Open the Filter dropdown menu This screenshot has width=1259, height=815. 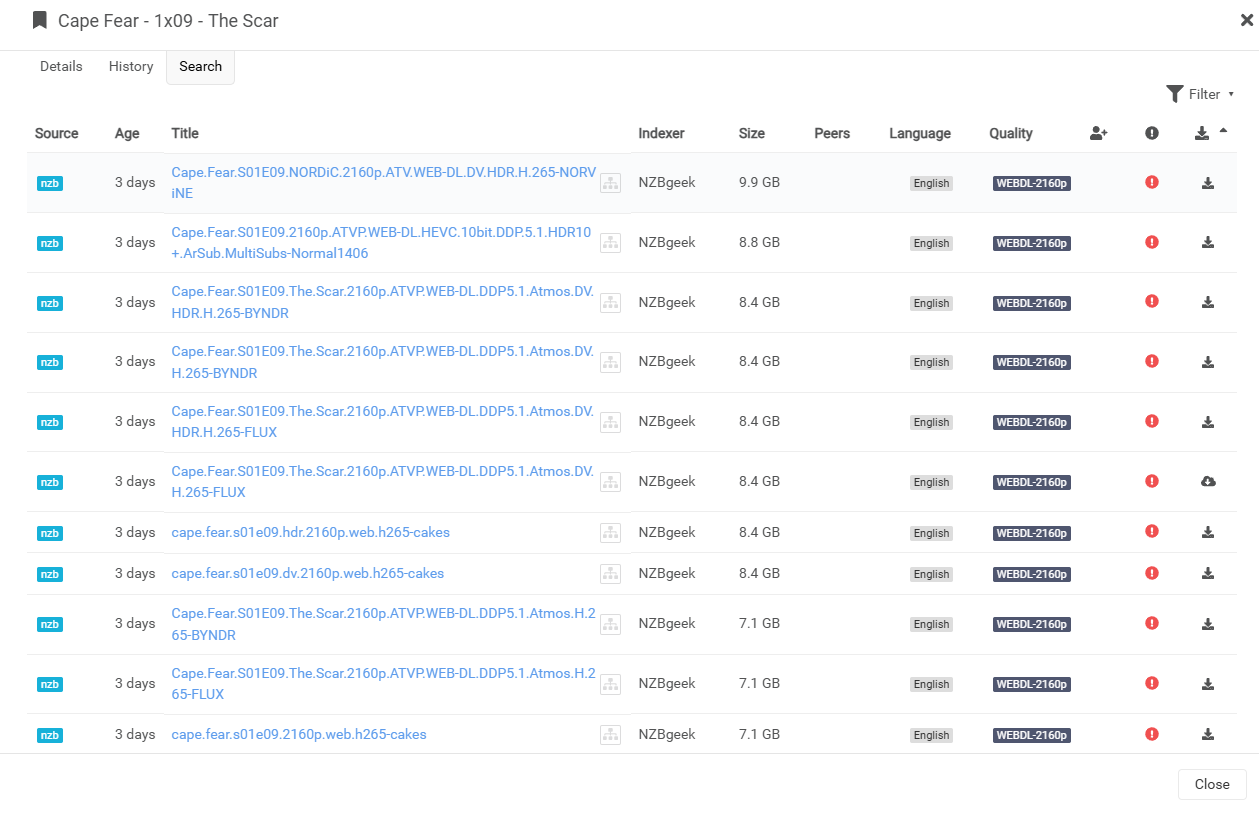click(1200, 94)
